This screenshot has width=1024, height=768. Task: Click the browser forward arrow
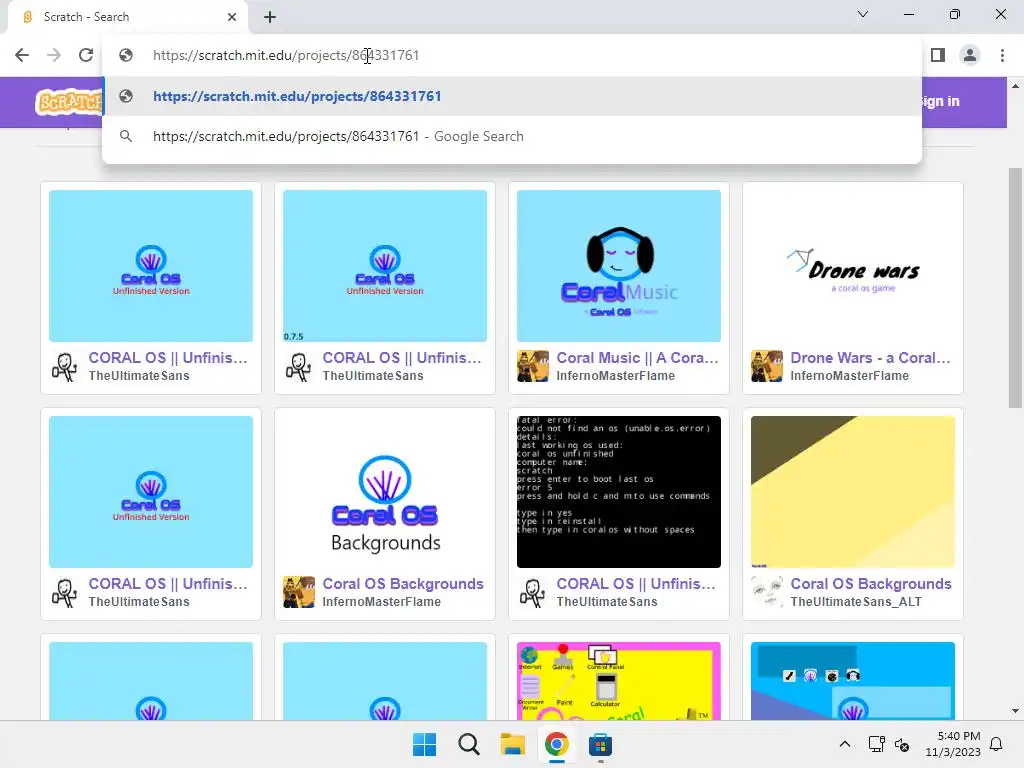click(54, 55)
